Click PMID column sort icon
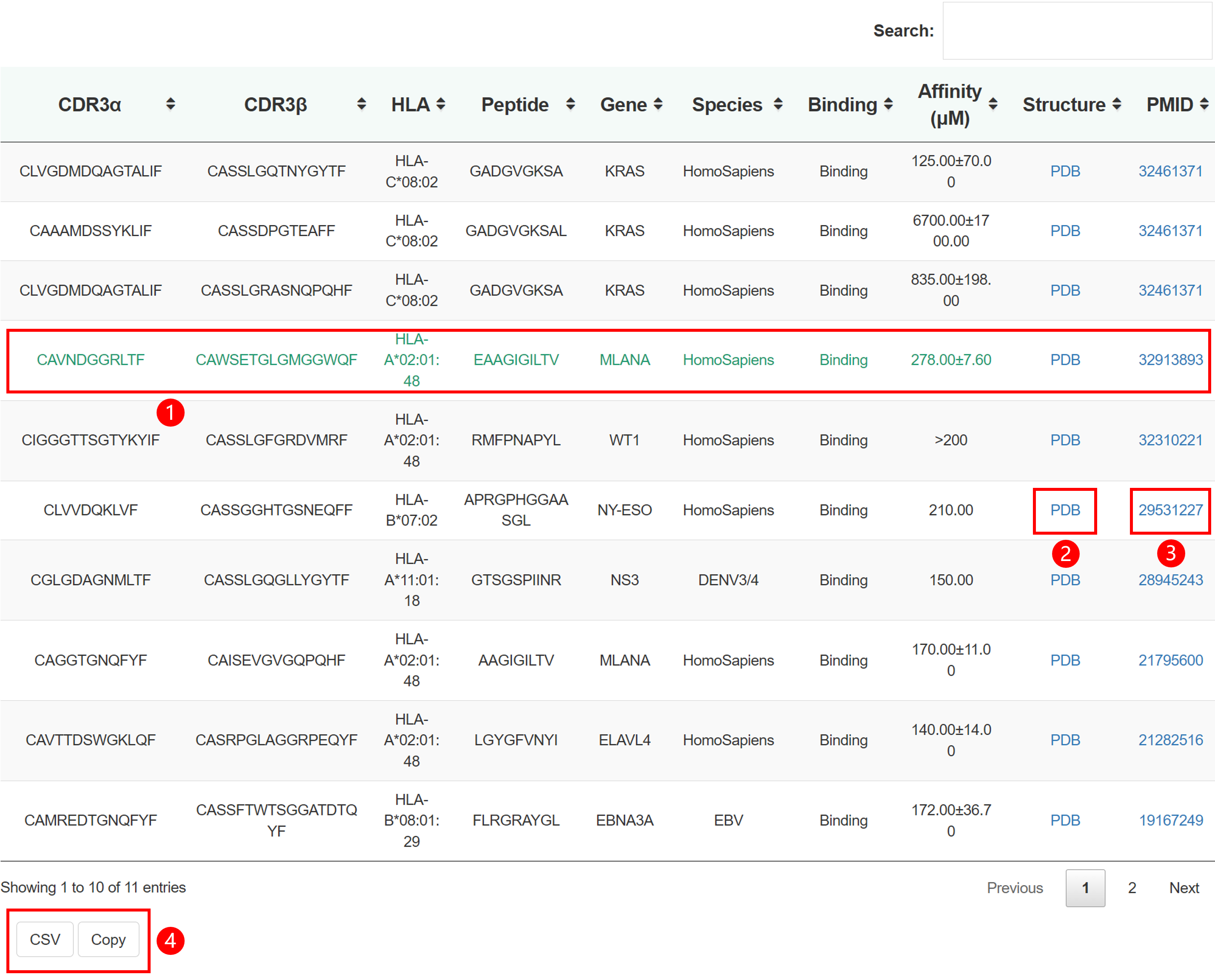The width and height of the screenshot is (1215, 980). pos(1204,105)
